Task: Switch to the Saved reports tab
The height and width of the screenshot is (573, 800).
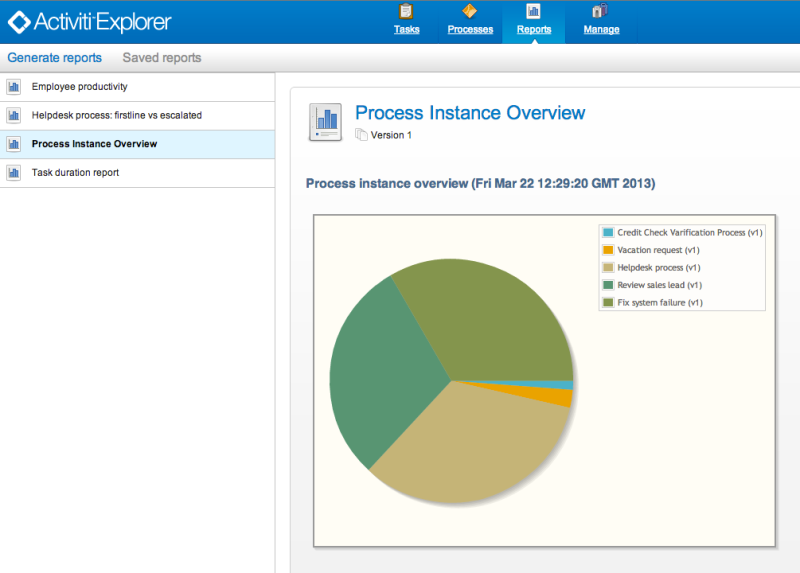Action: (x=162, y=58)
